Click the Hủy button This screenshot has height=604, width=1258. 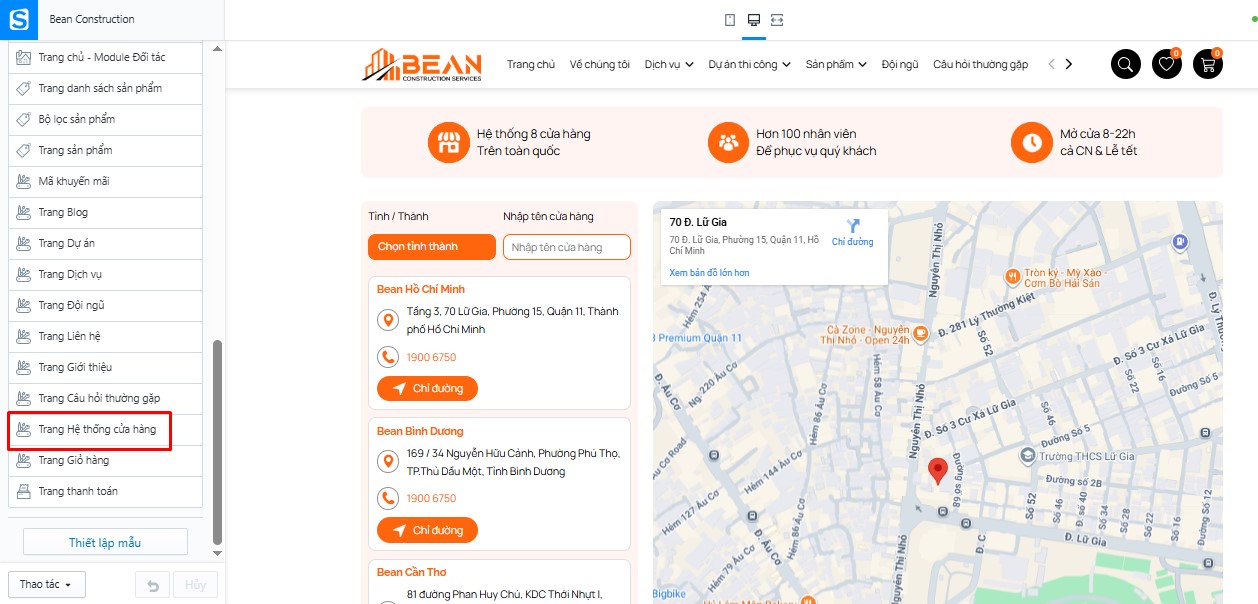(x=195, y=585)
